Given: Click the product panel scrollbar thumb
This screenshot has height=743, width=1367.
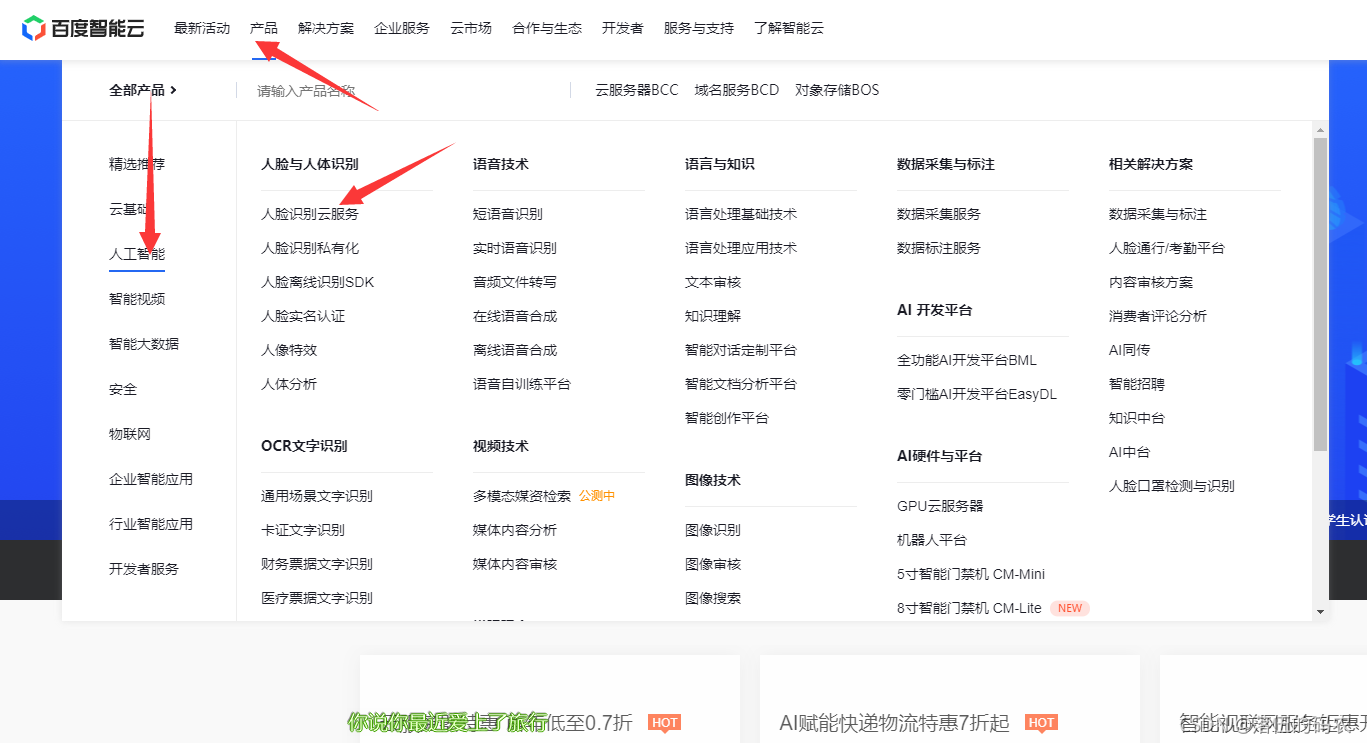Looking at the screenshot, I should pyautogui.click(x=1321, y=294).
